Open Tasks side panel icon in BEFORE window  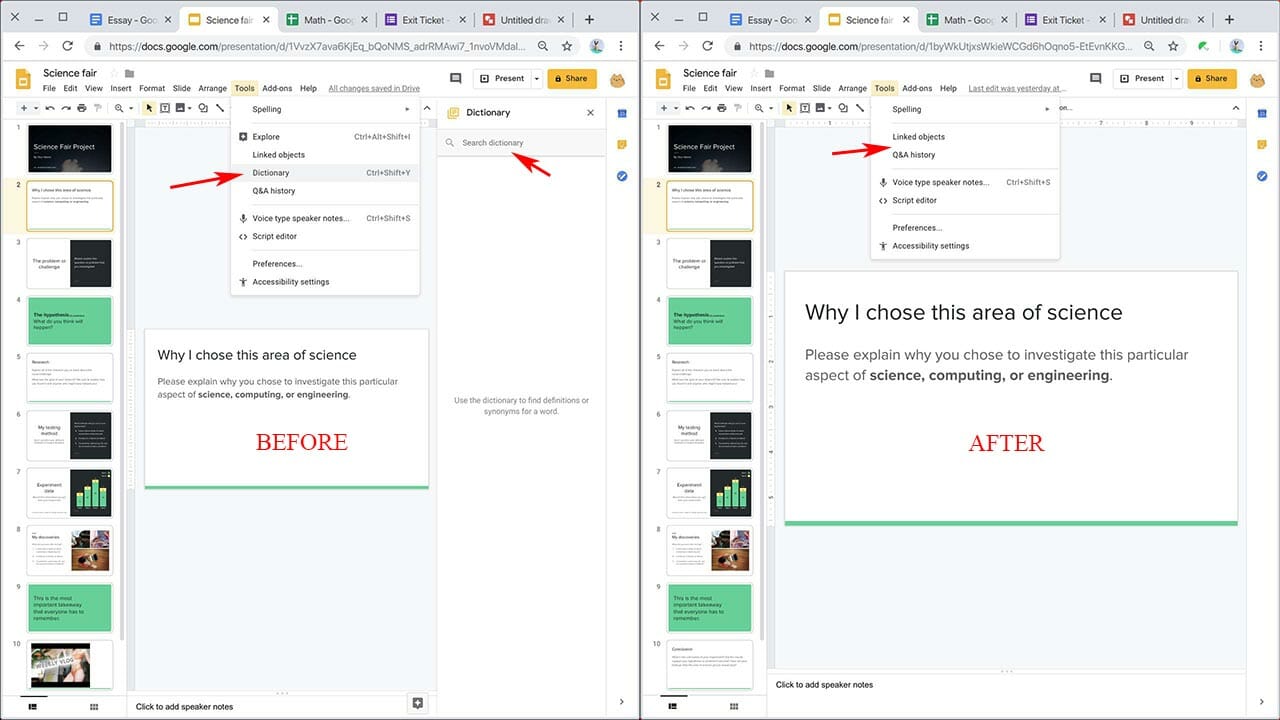coord(622,176)
